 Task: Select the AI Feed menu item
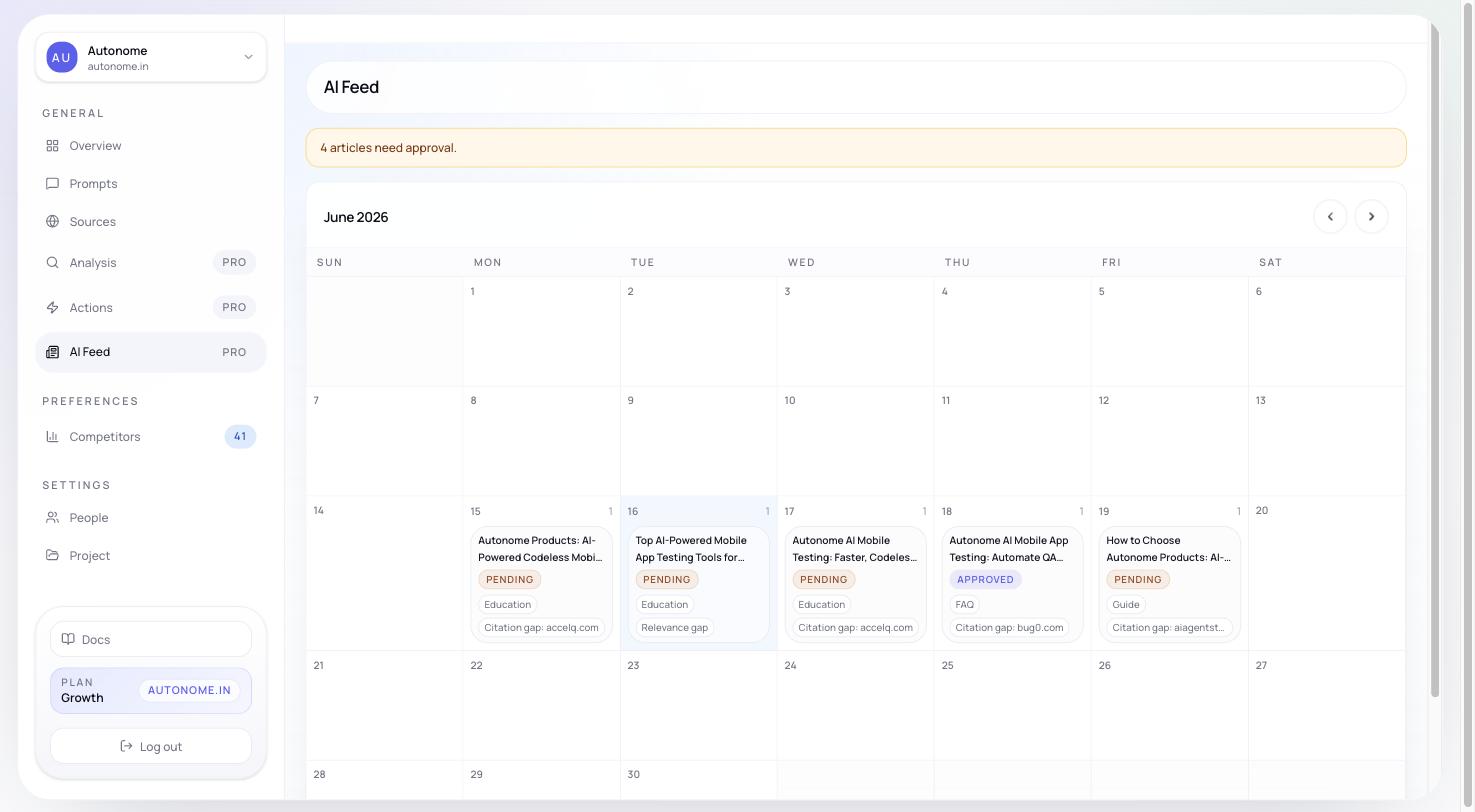[x=151, y=352]
